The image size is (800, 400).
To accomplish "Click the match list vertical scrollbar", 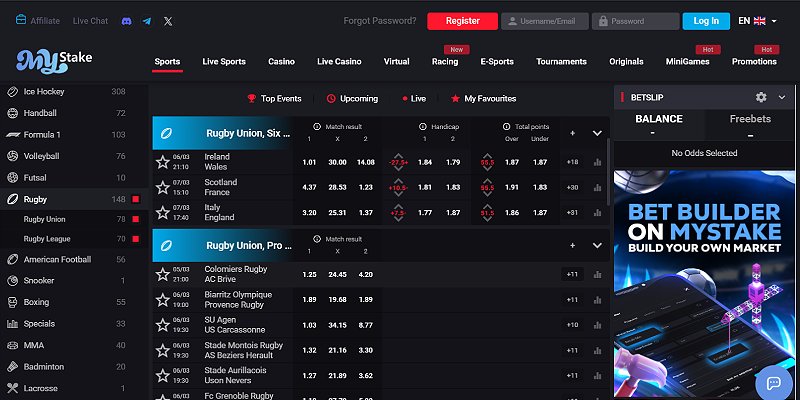I will click(608, 171).
